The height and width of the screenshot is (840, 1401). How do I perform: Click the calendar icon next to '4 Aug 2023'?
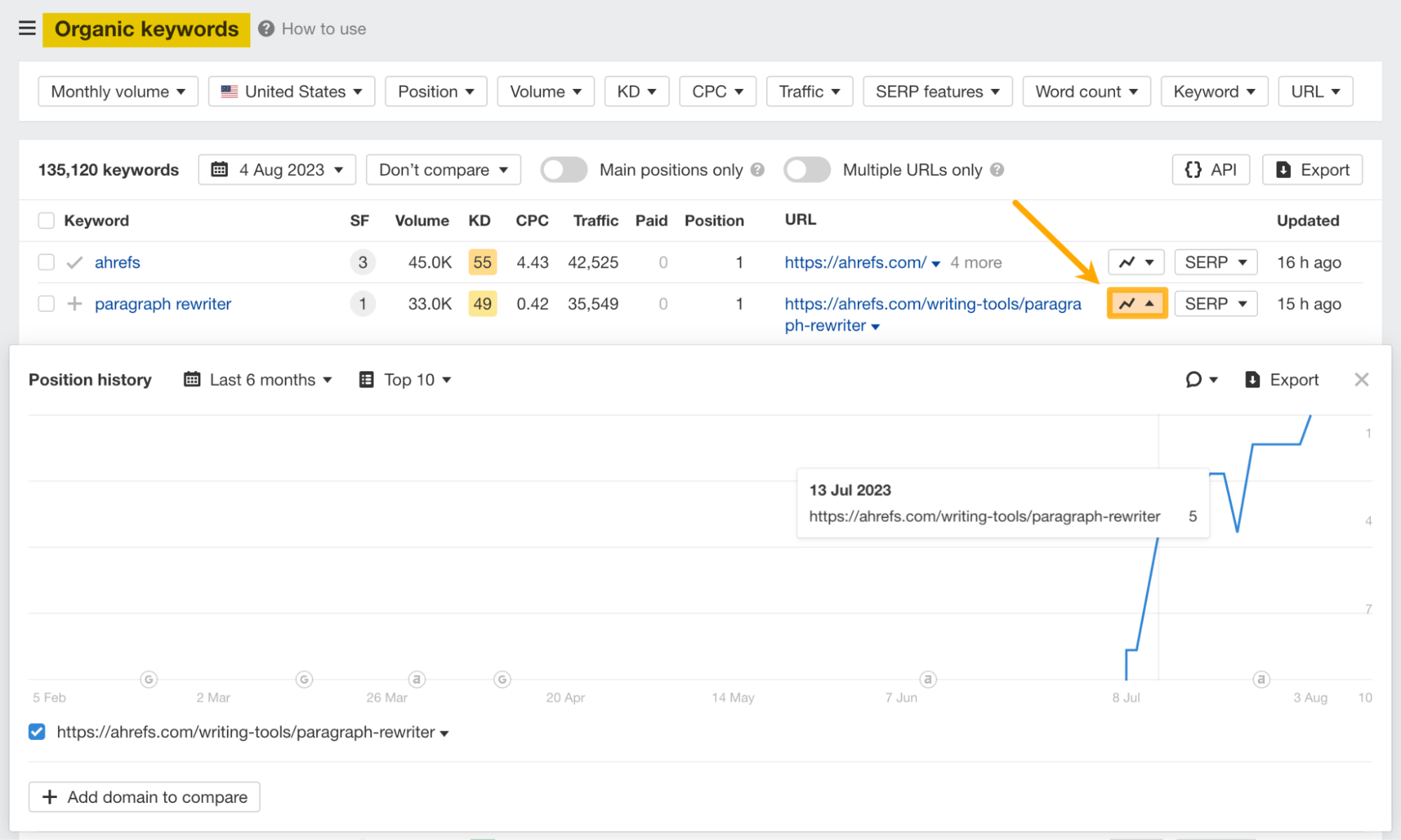pos(219,169)
